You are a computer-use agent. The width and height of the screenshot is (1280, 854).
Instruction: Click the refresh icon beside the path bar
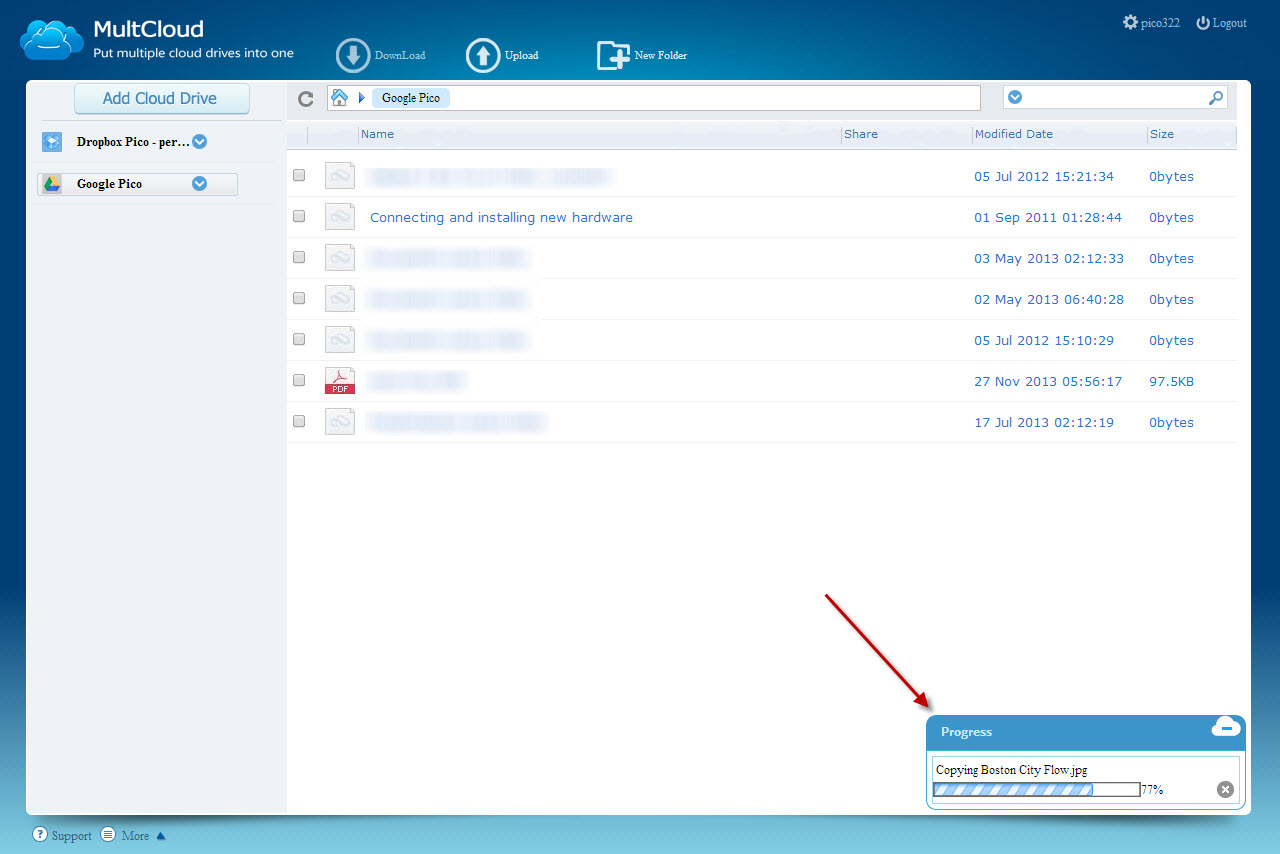[306, 98]
